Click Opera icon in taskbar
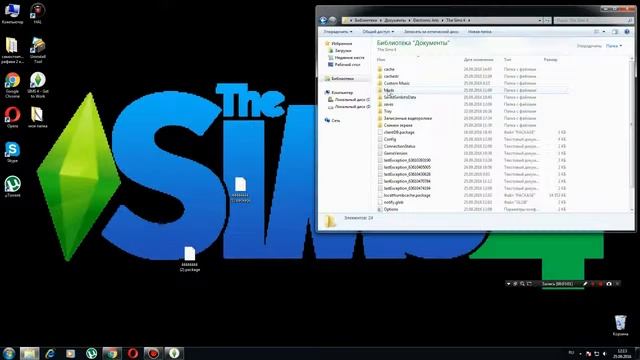640x360 pixels. [133, 353]
